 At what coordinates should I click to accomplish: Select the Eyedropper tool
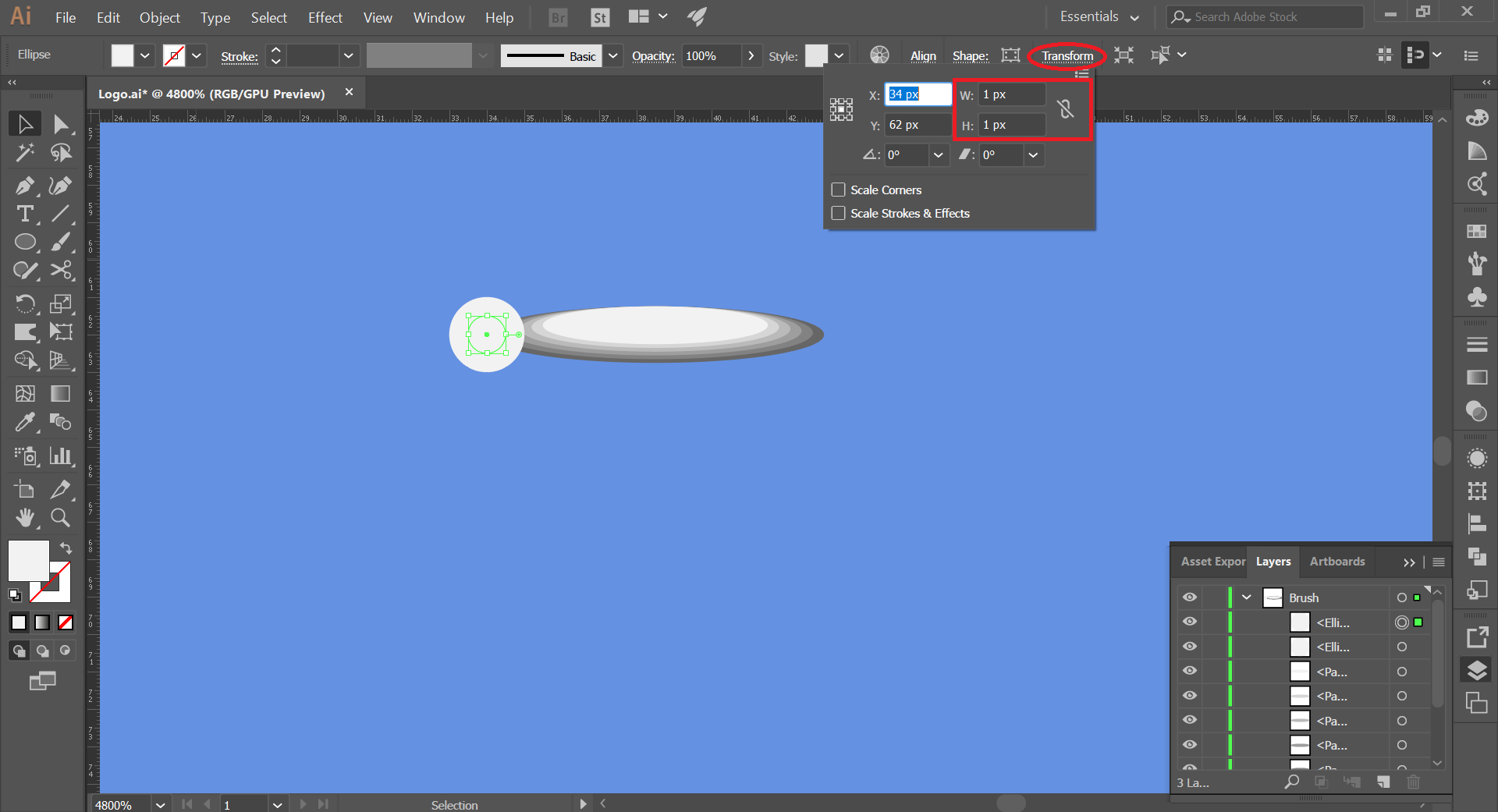click(25, 422)
